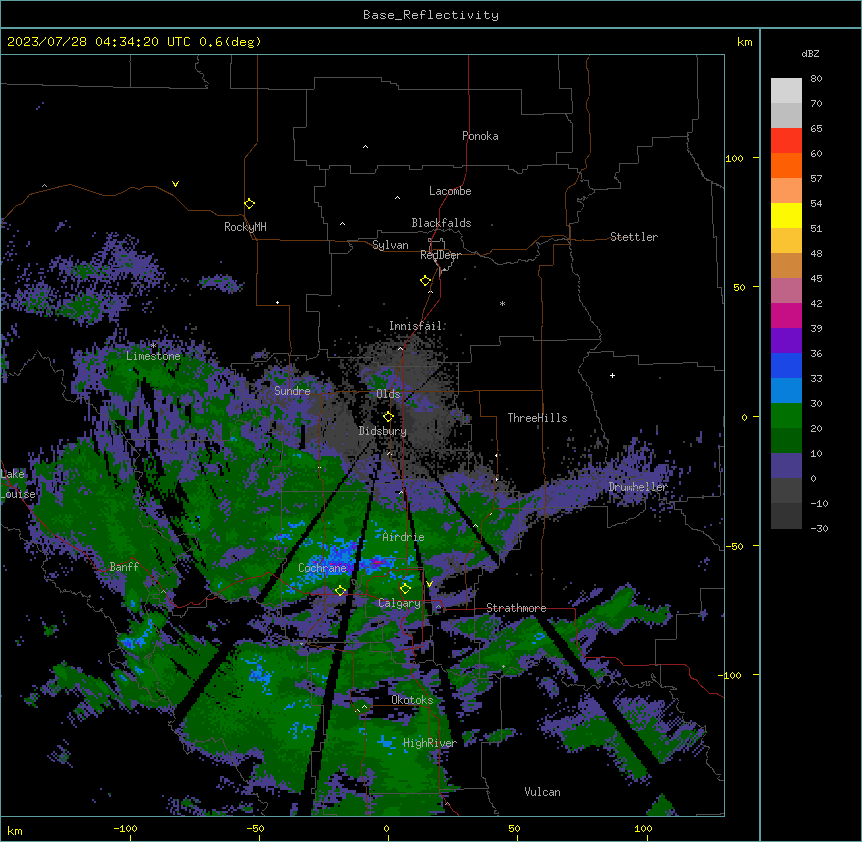Click the light grey 70-80 dBZ legend swatch
Screen dimensions: 862x842
click(x=786, y=91)
